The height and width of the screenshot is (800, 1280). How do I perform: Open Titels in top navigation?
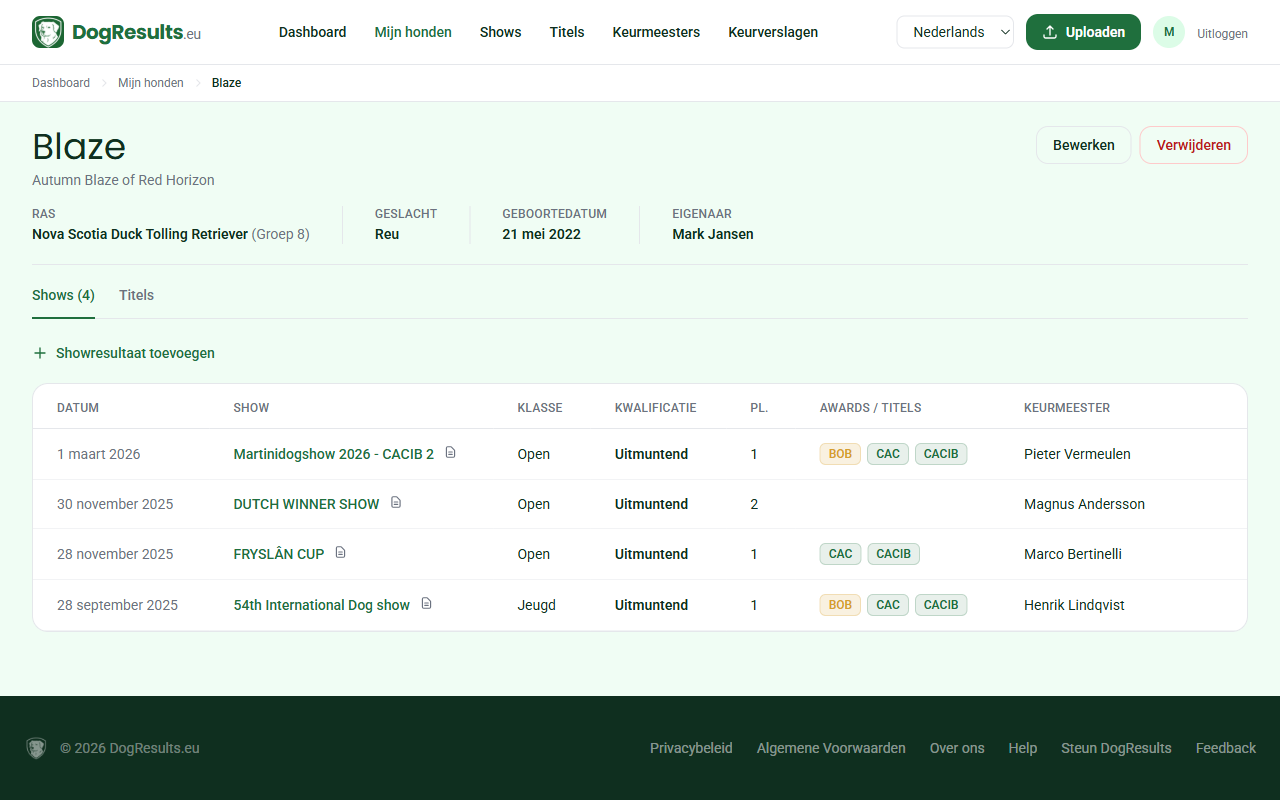pos(567,32)
